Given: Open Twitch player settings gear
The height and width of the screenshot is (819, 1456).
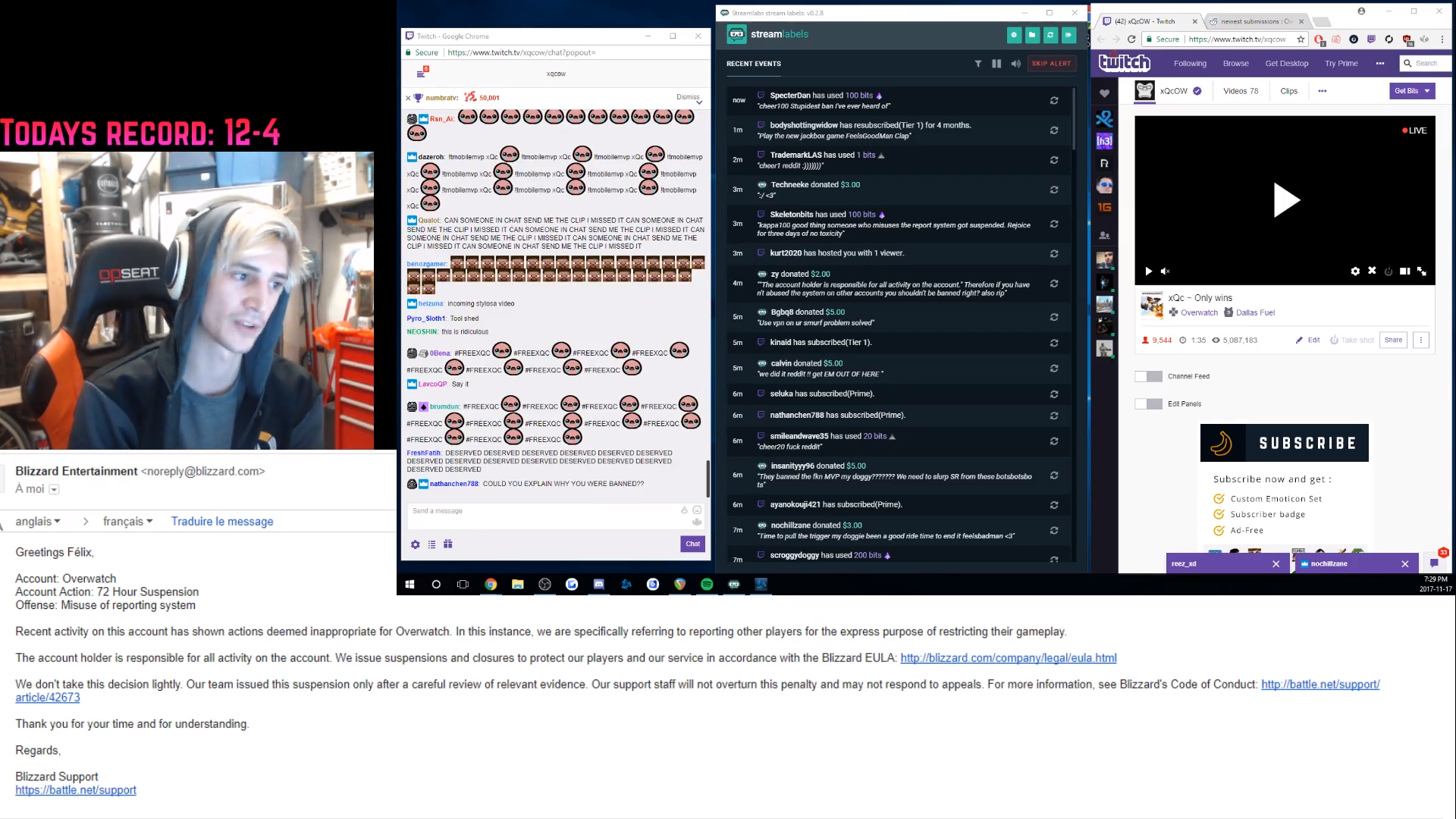Looking at the screenshot, I should point(1355,271).
